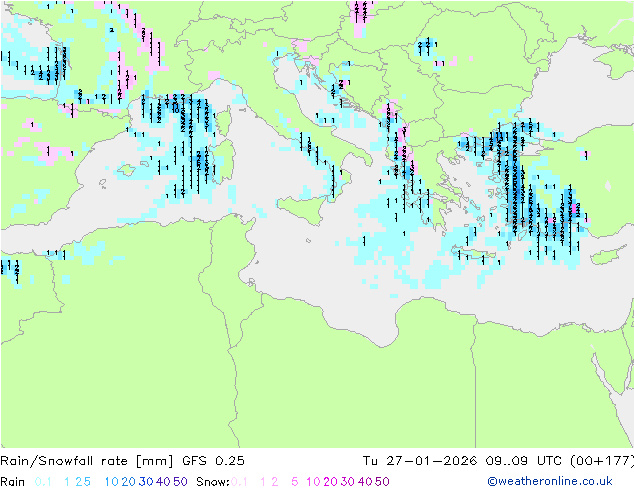Click the 'Rain' legend label
The image size is (634, 490).
(x=13, y=482)
